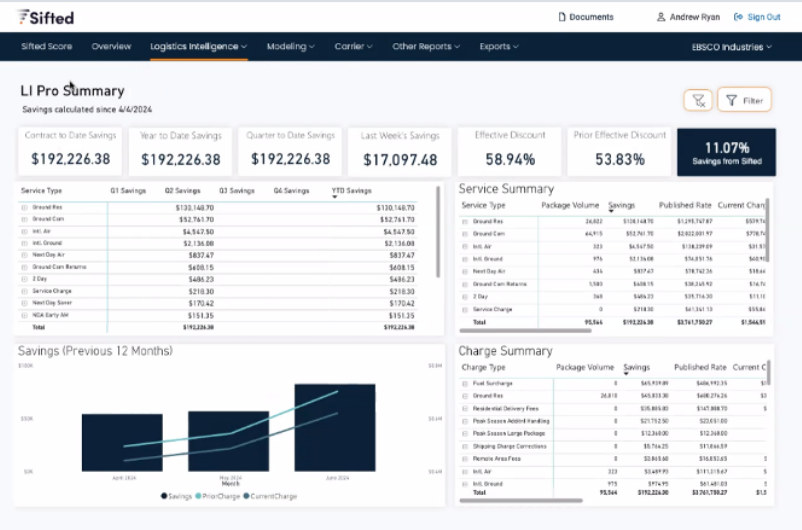Screen dimensions: 802x530
Task: Expand the Other Reports menu
Action: 426,46
